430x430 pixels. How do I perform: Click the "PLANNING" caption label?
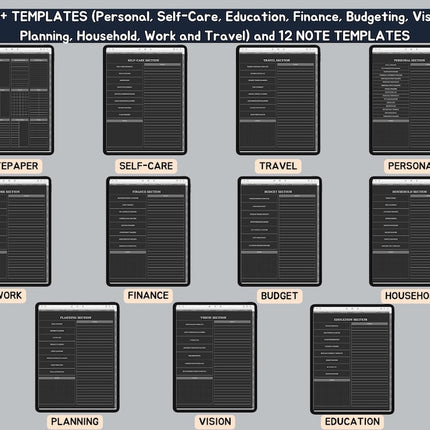click(75, 421)
